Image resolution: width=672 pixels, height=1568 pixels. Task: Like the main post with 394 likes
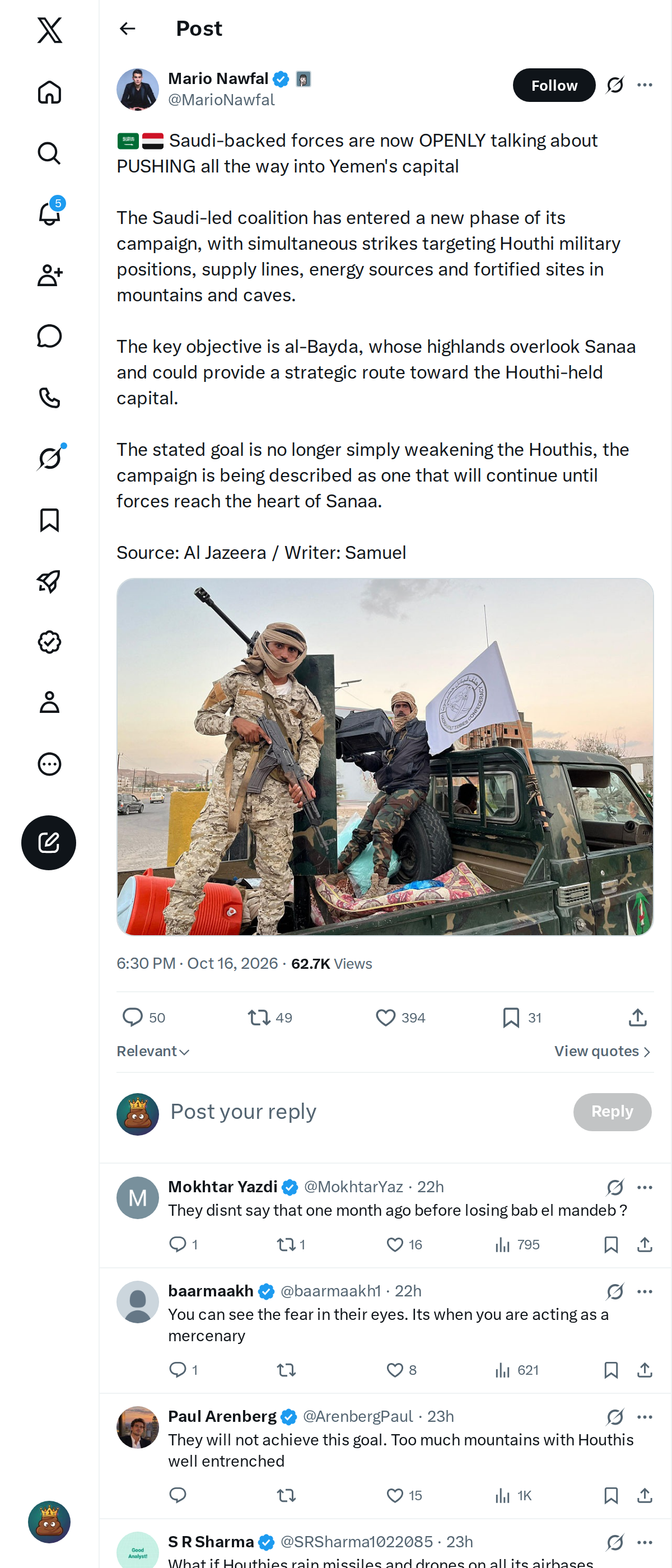point(400,1017)
